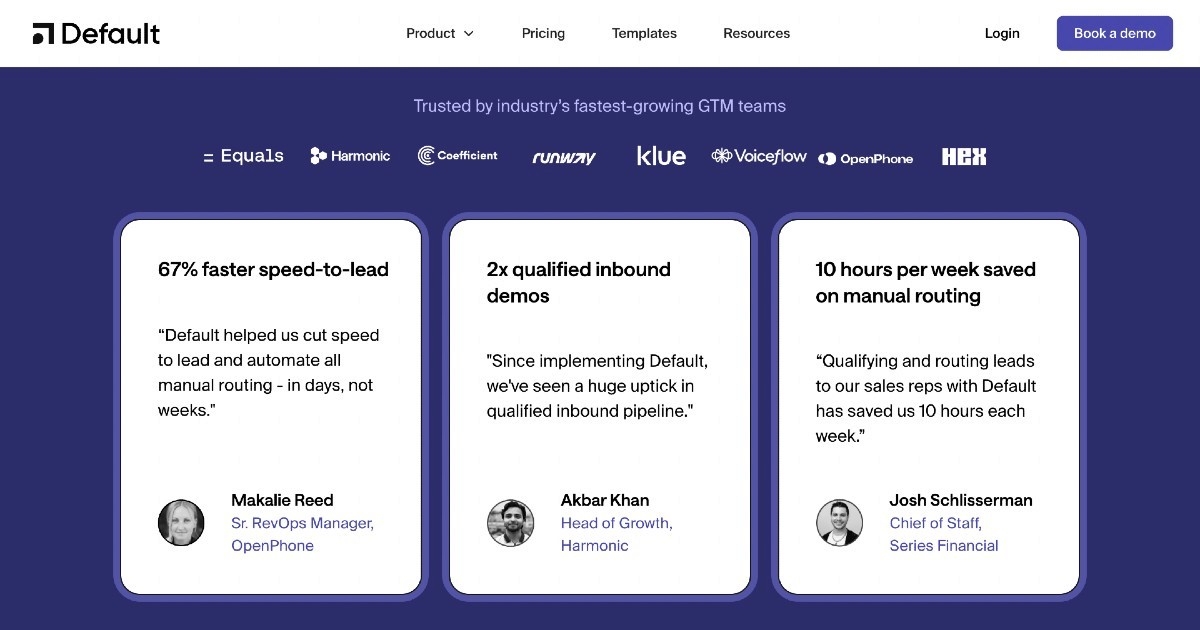Click the Equals company logo
The image size is (1200, 630).
(x=243, y=156)
